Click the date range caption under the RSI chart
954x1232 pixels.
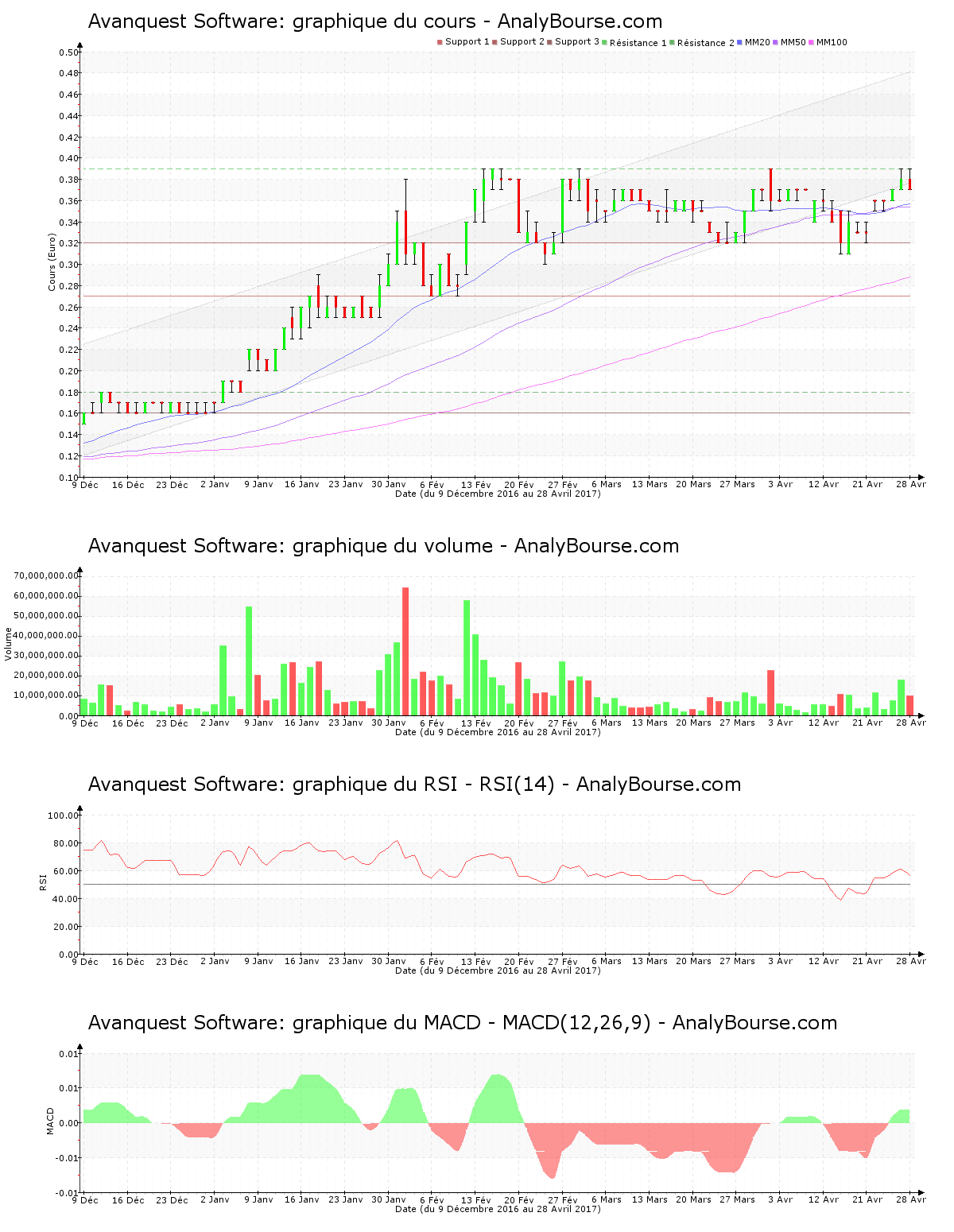click(498, 970)
